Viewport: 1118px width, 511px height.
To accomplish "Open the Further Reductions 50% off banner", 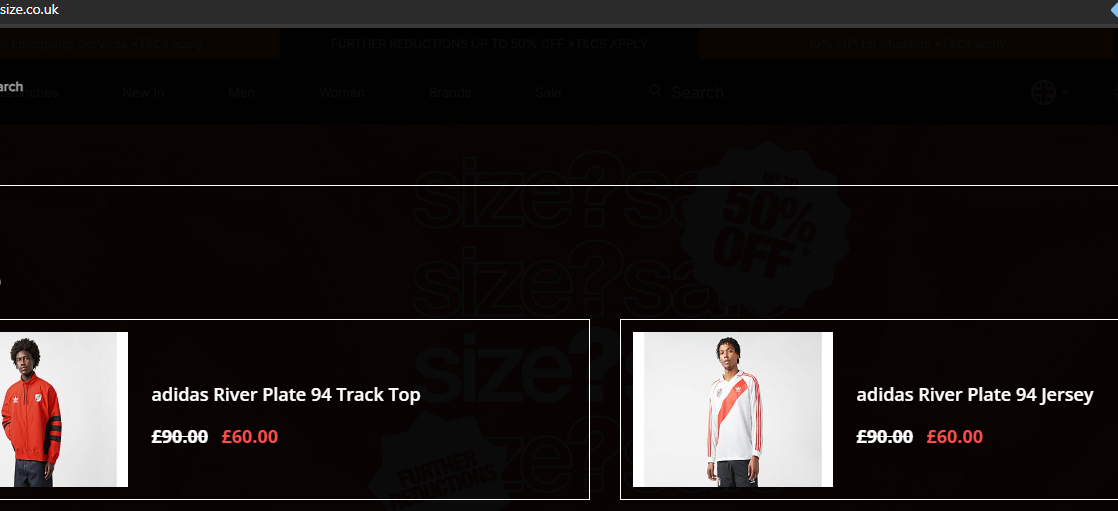I will (489, 43).
